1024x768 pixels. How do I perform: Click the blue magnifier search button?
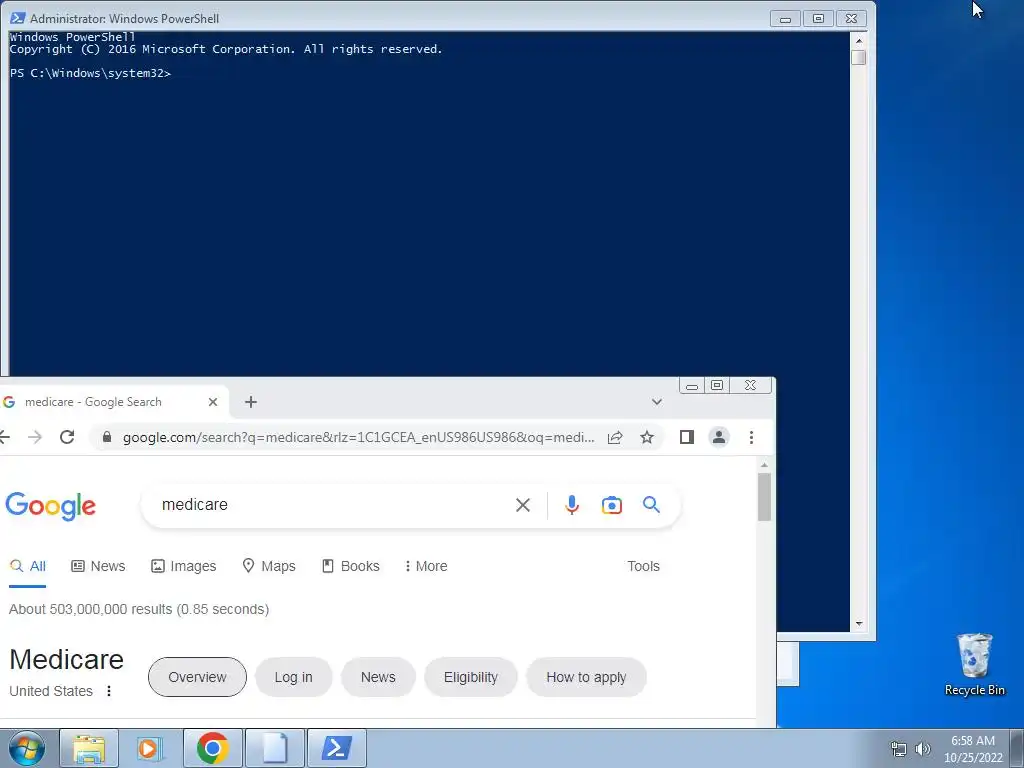tap(651, 504)
